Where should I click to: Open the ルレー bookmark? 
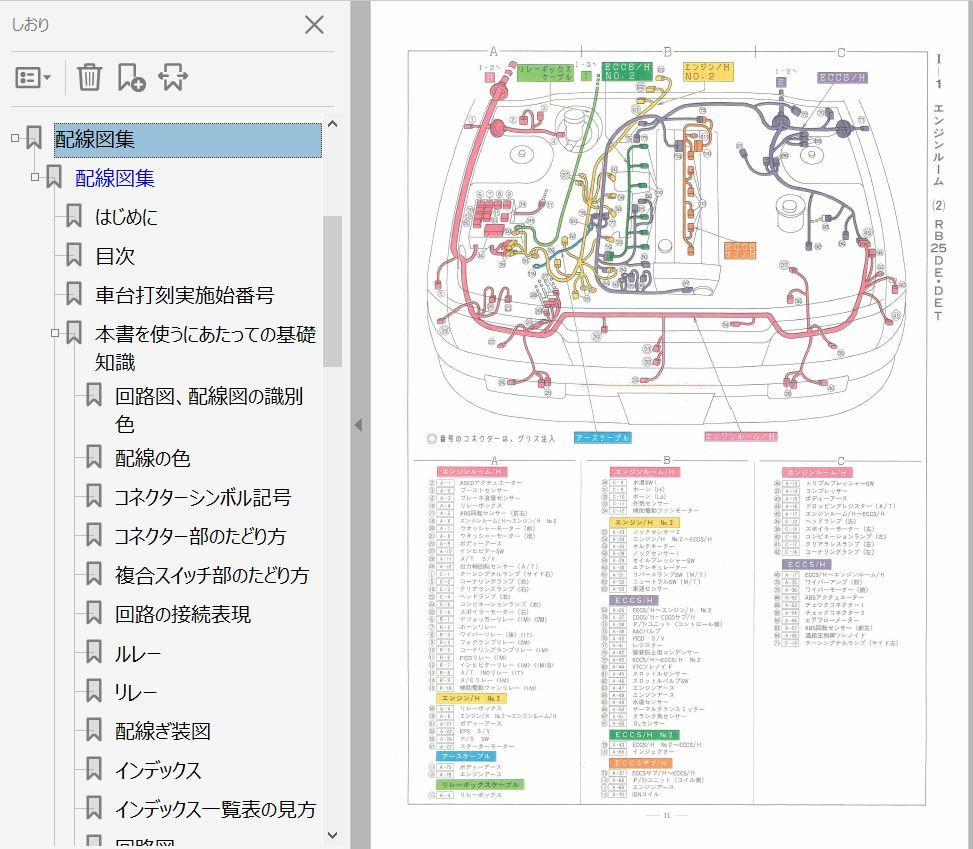137,654
